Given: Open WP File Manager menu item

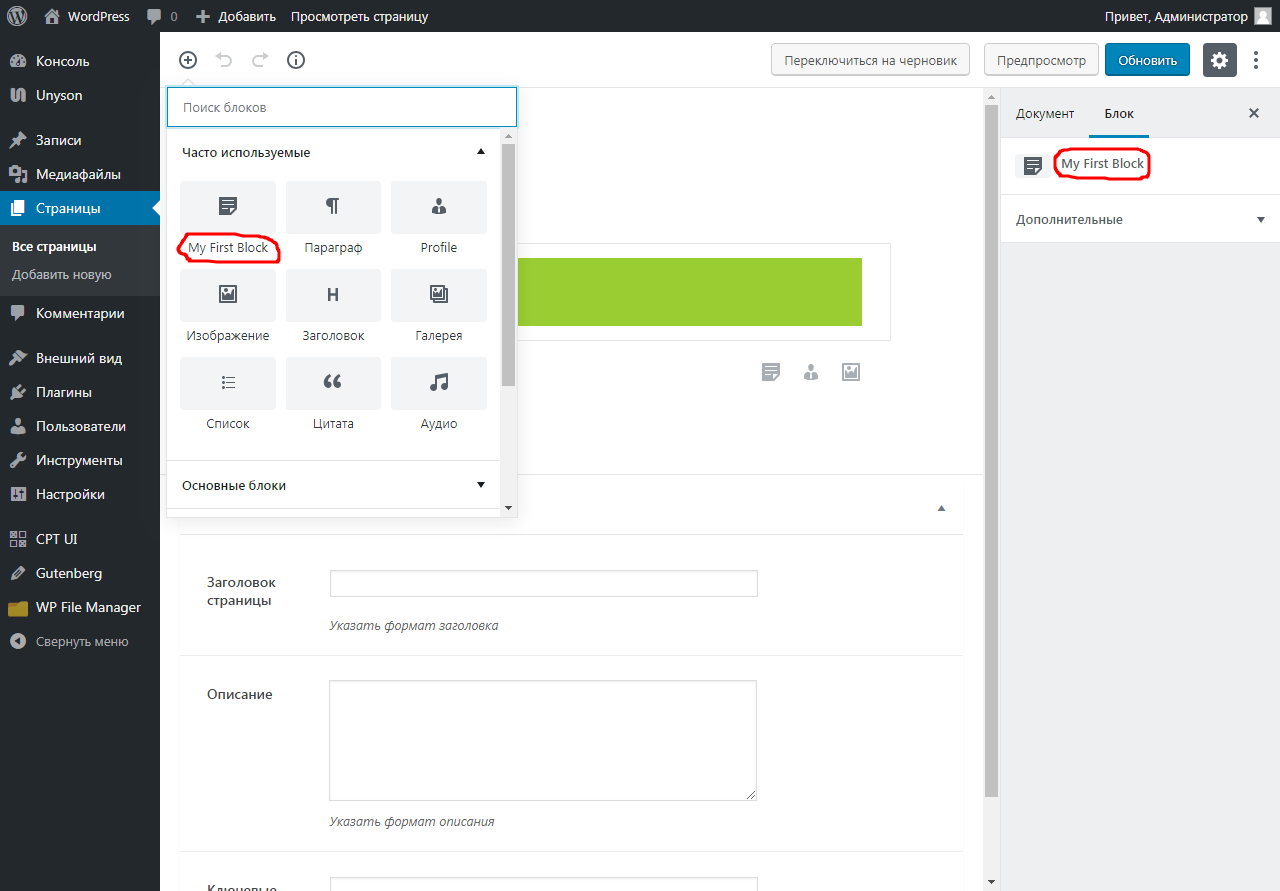Looking at the screenshot, I should (x=80, y=607).
